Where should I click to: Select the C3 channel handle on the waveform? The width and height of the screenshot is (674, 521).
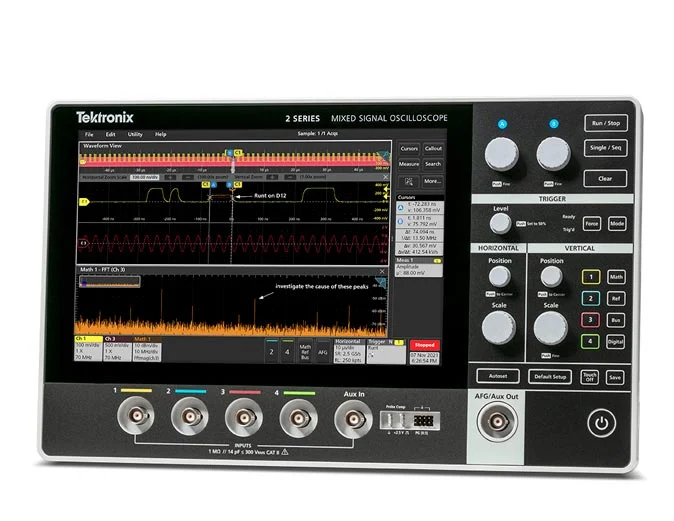coord(84,243)
